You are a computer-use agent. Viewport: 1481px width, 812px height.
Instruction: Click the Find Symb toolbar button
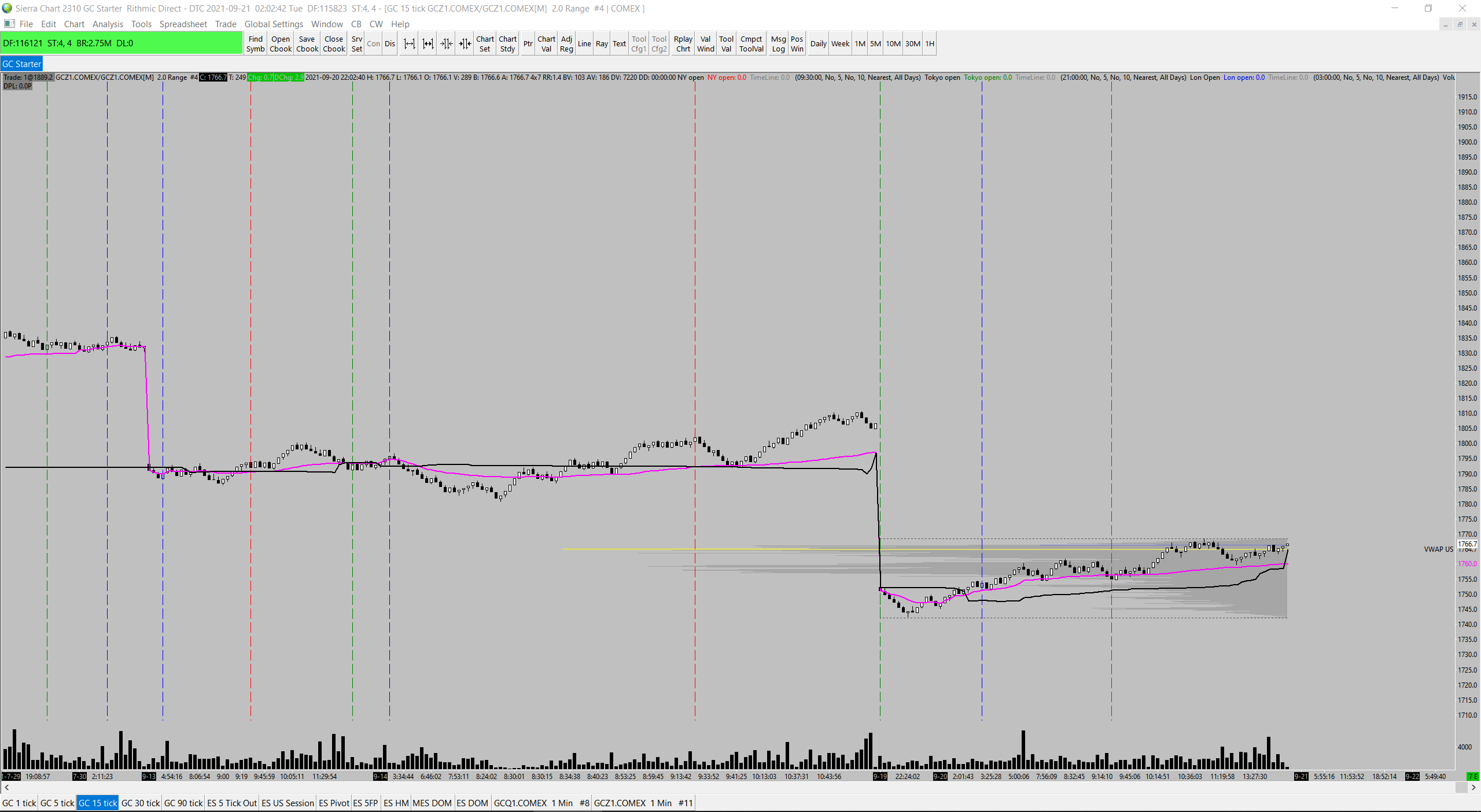(255, 44)
